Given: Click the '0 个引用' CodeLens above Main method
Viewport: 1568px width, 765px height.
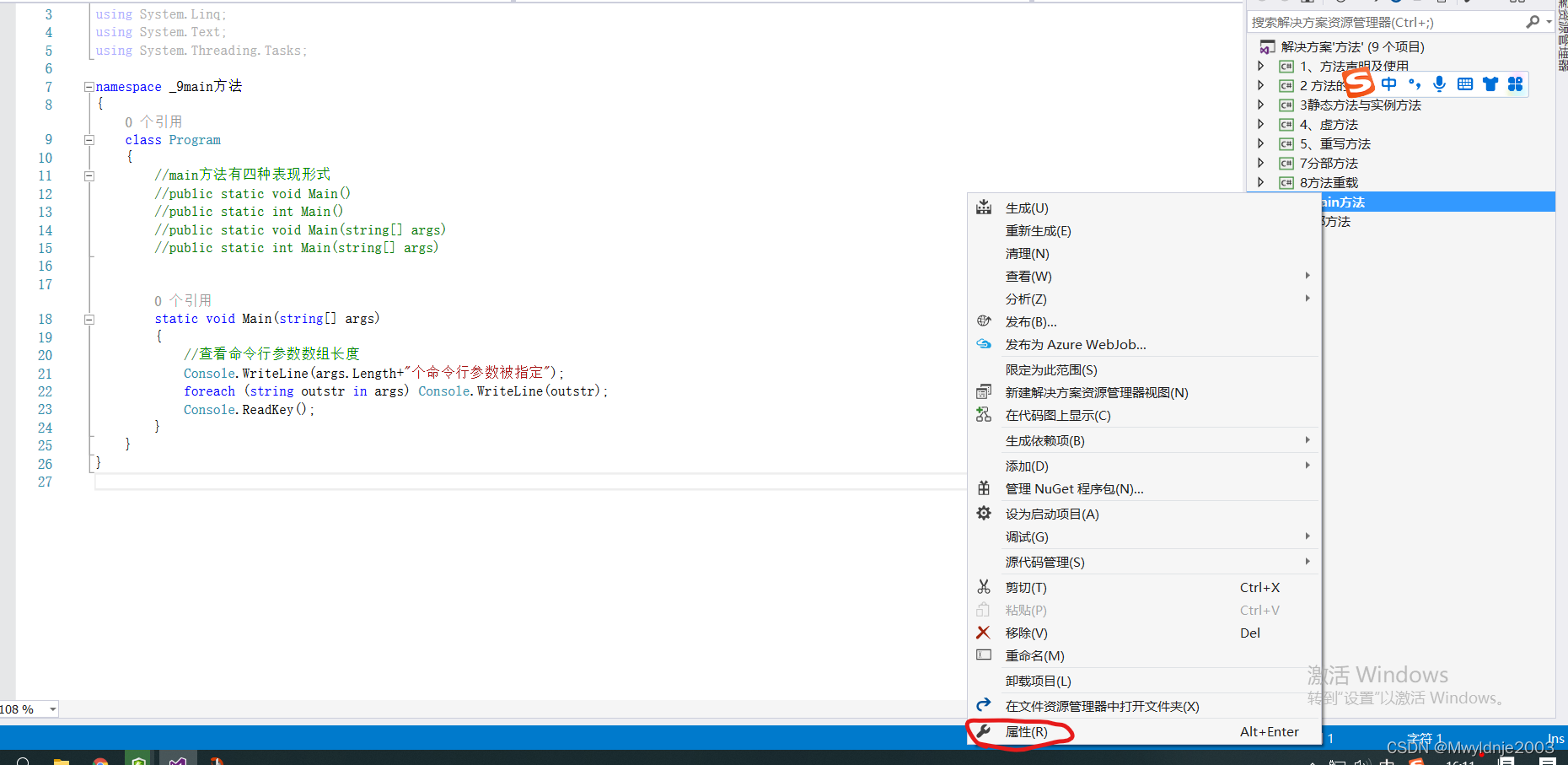Looking at the screenshot, I should click(183, 301).
